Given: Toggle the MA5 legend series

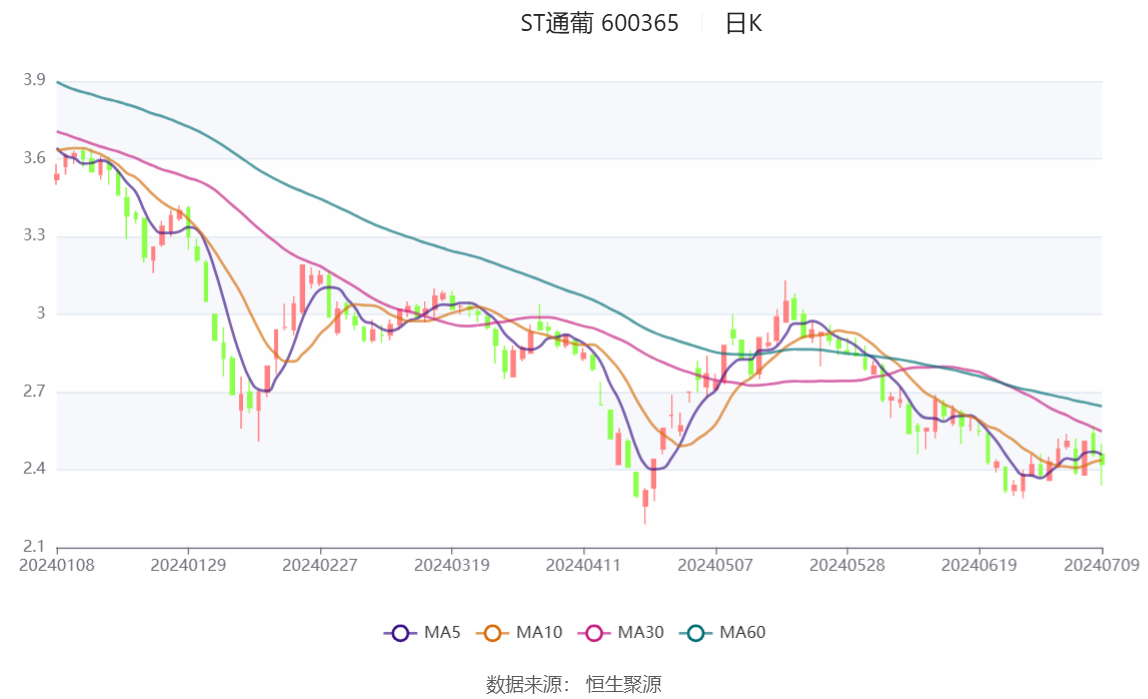Looking at the screenshot, I should coord(422,632).
